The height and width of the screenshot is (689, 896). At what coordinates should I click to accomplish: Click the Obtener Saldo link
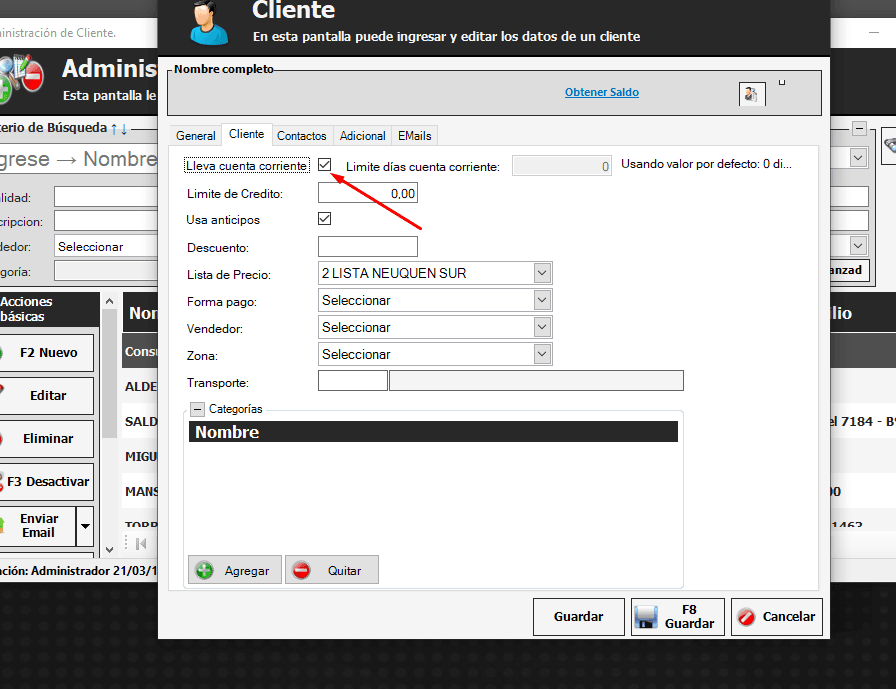pyautogui.click(x=601, y=92)
